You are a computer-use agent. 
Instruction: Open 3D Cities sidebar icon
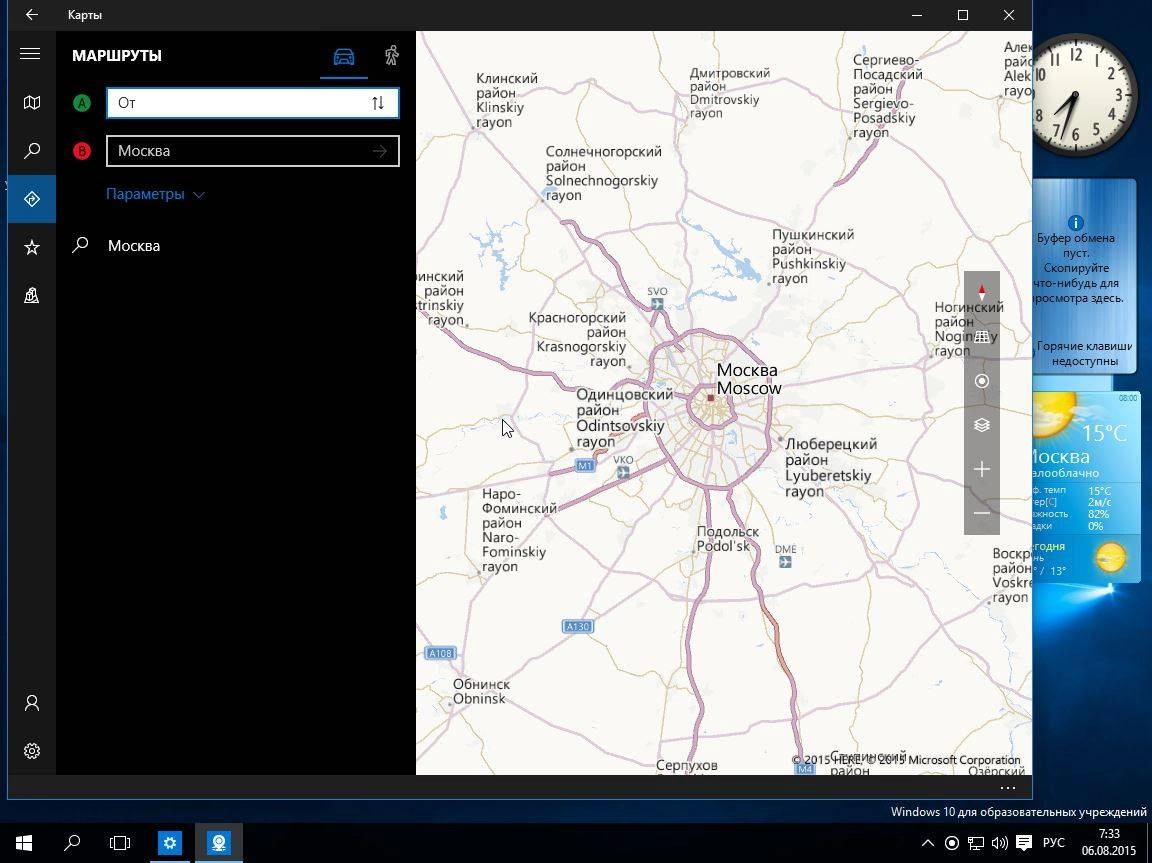tap(32, 295)
